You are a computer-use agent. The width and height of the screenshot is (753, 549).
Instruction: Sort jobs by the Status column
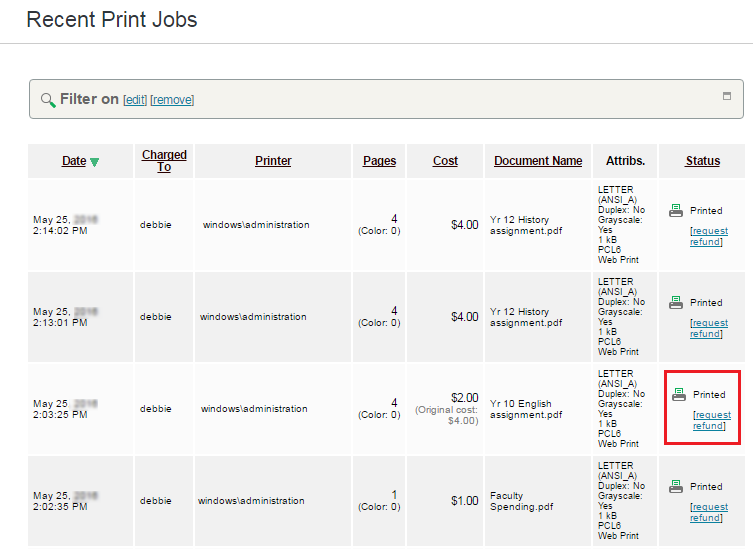tap(702, 161)
